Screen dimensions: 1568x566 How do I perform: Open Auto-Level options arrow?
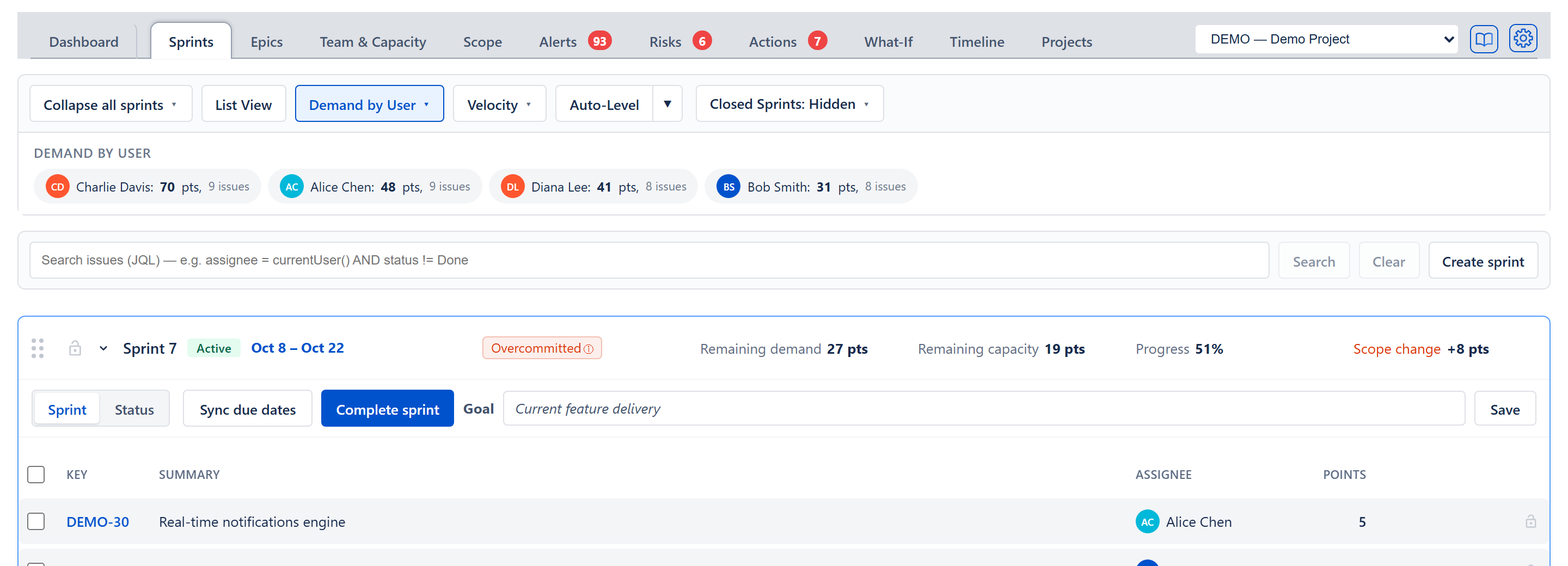[667, 104]
